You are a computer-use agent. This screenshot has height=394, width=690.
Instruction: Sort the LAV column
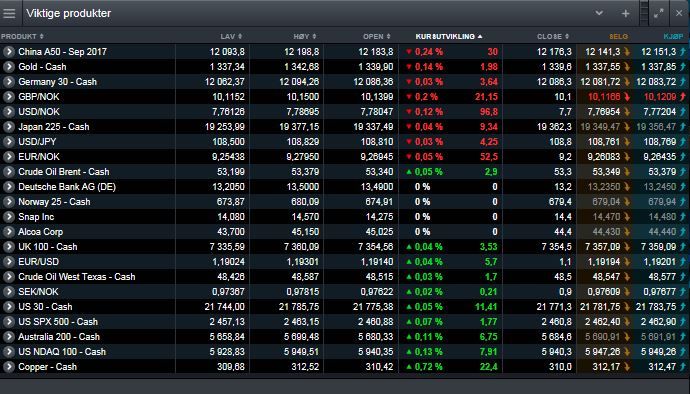click(x=231, y=37)
